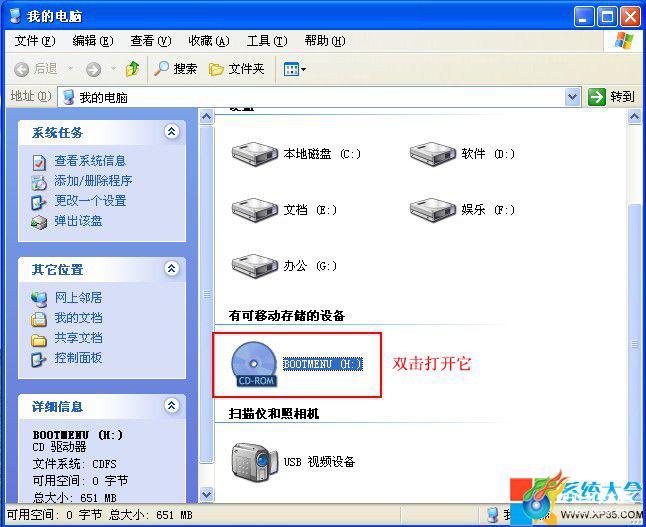Select the 娱乐 (F:) drive icon
Screen dimensions: 646x527
pos(433,210)
